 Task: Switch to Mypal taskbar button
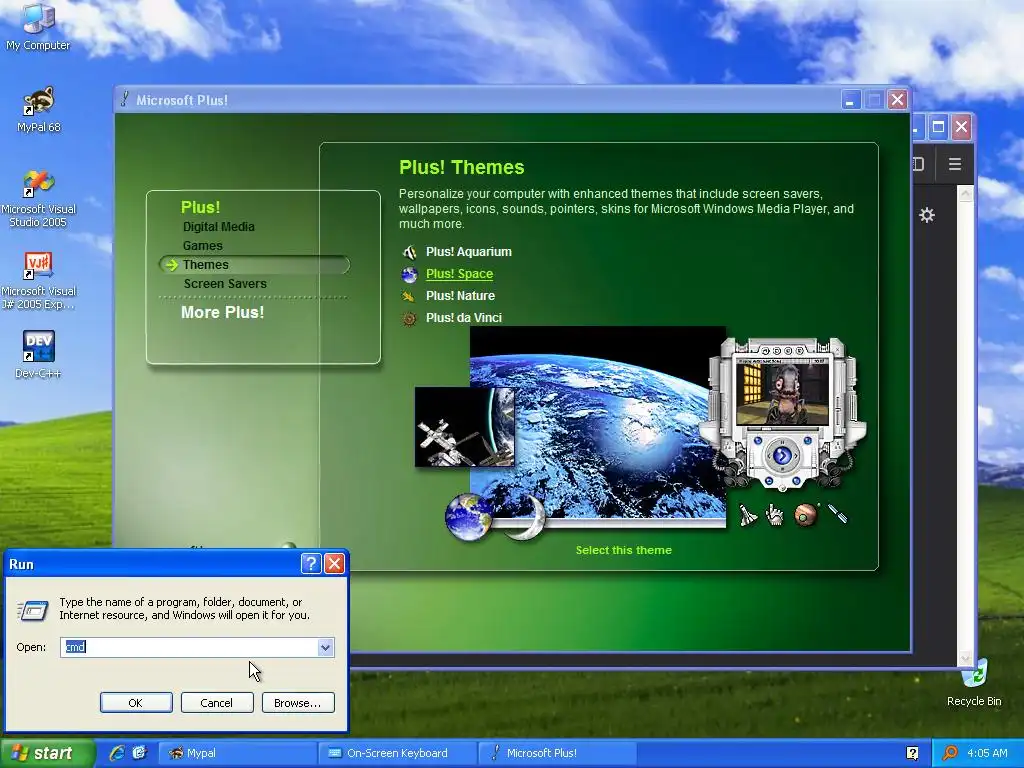coord(237,753)
